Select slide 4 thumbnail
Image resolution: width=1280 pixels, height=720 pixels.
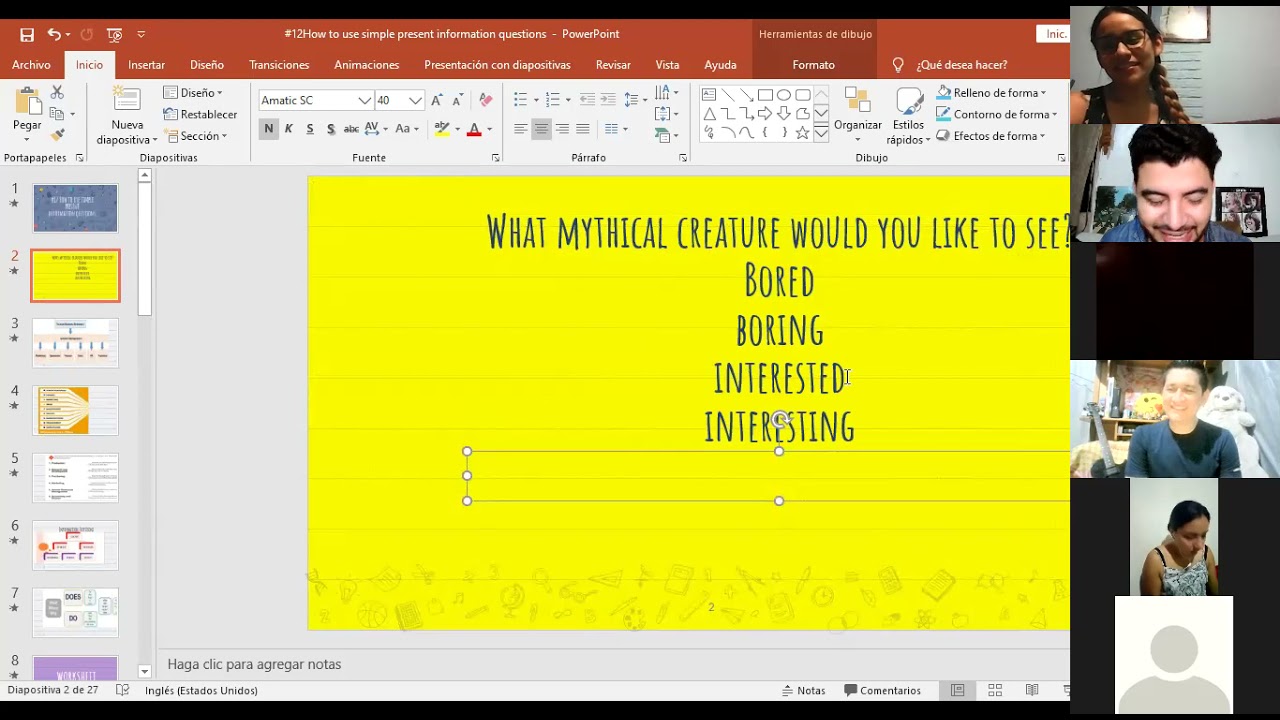[x=76, y=410]
